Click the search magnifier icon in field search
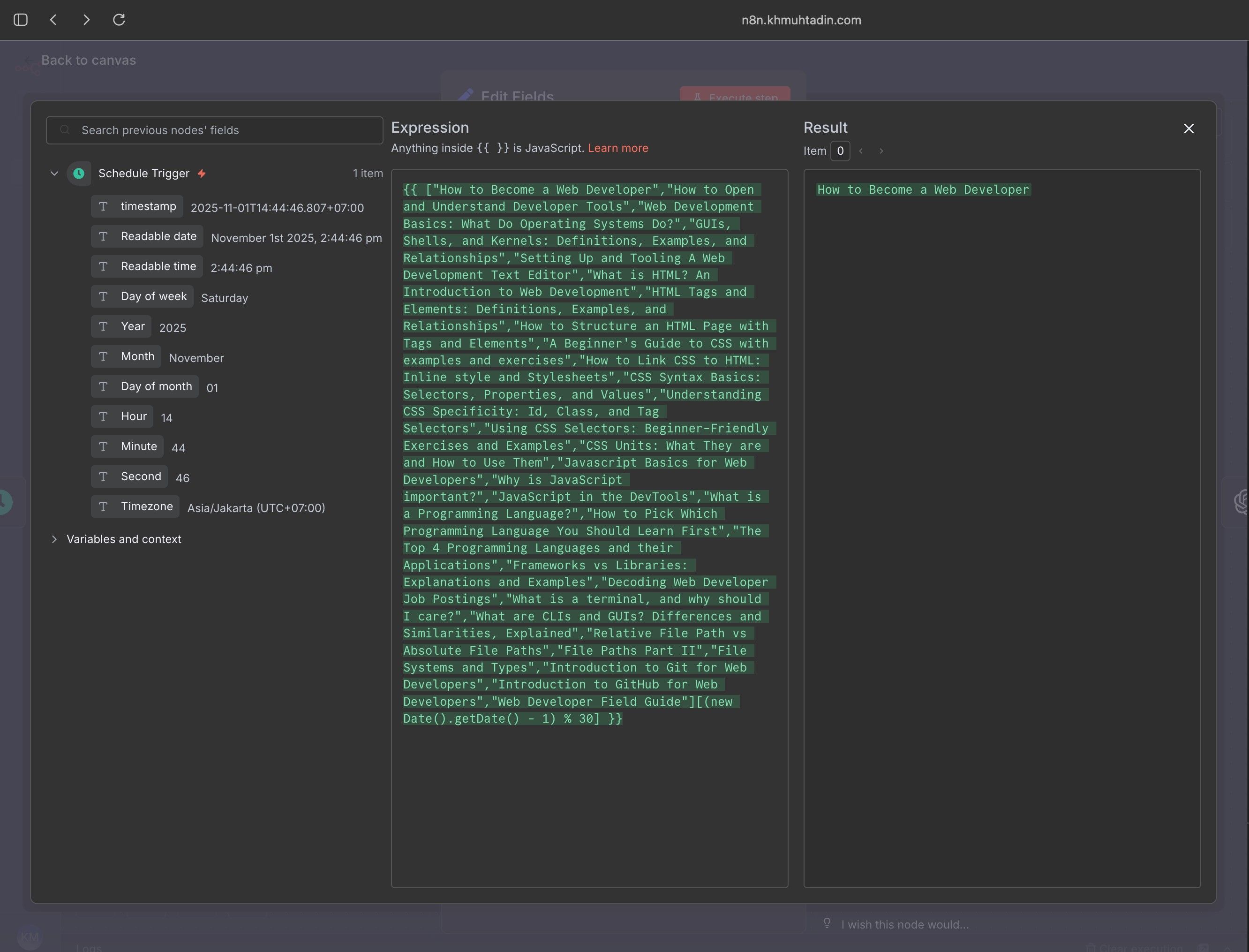1249x952 pixels. tap(65, 130)
